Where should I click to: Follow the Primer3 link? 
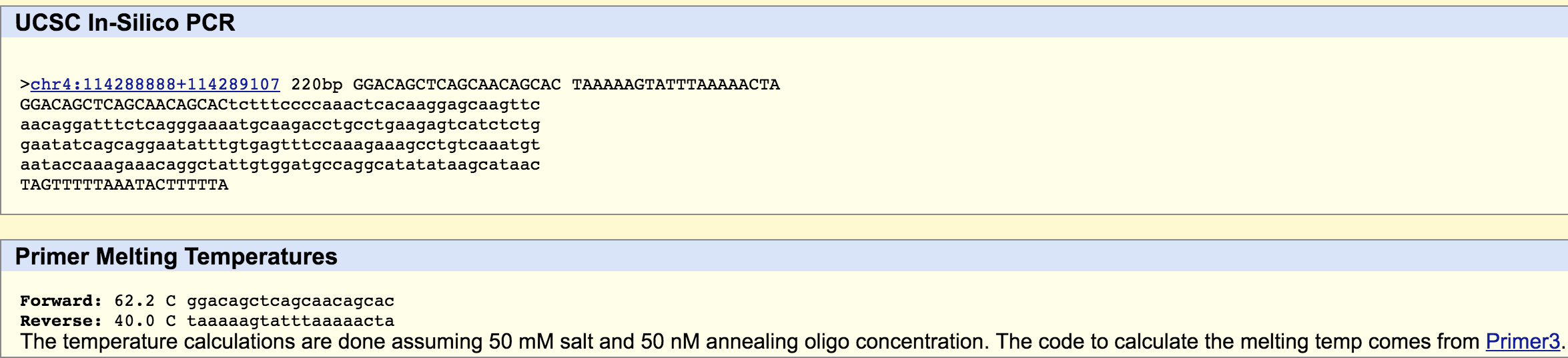tap(1523, 342)
